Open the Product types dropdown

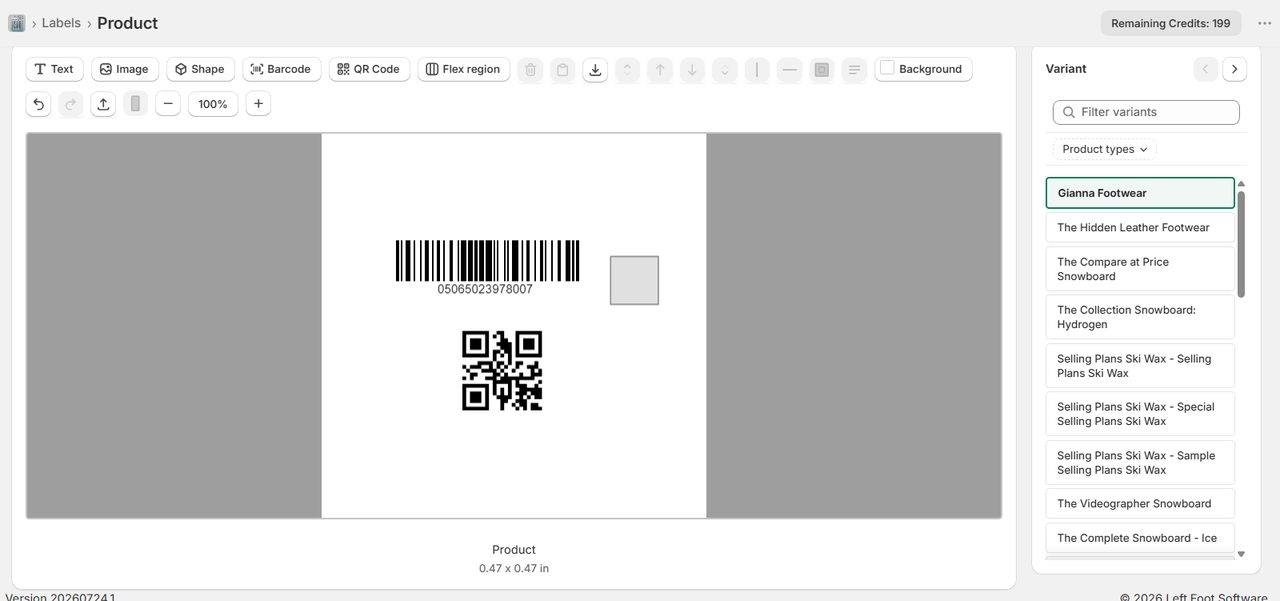(1105, 149)
